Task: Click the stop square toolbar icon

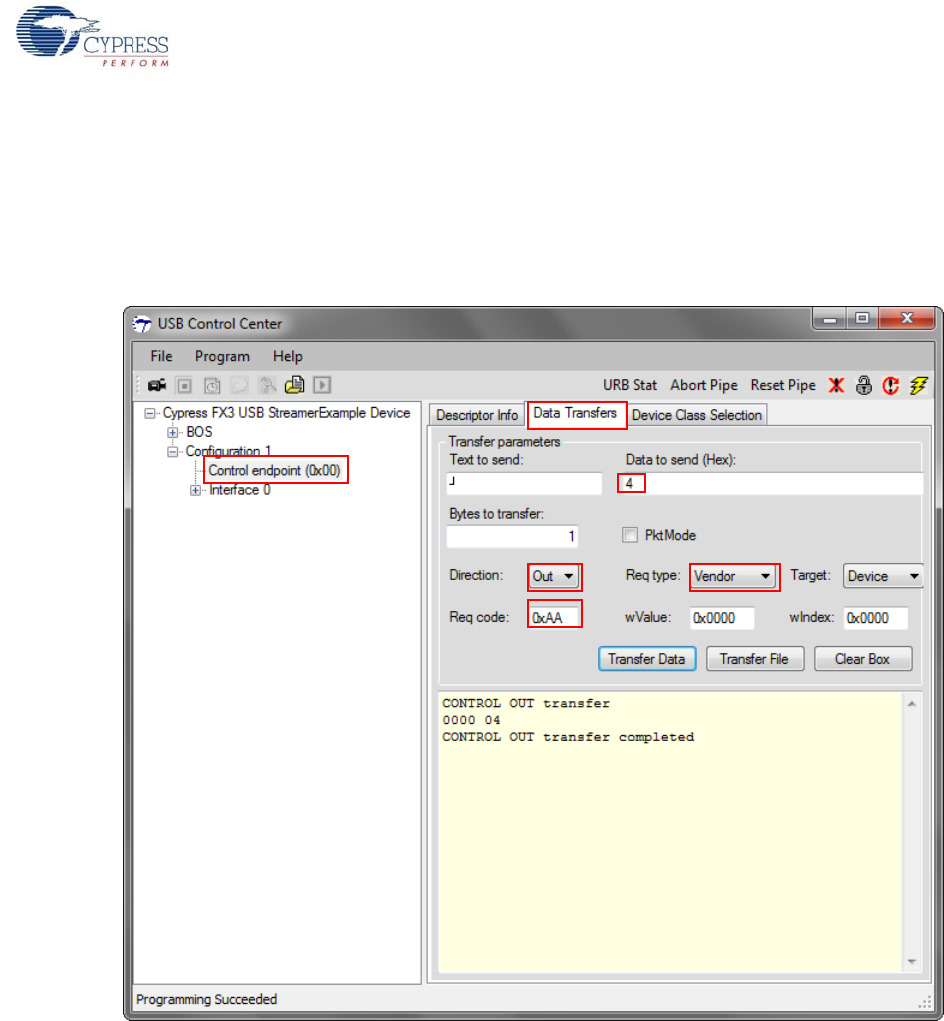Action: pos(184,385)
